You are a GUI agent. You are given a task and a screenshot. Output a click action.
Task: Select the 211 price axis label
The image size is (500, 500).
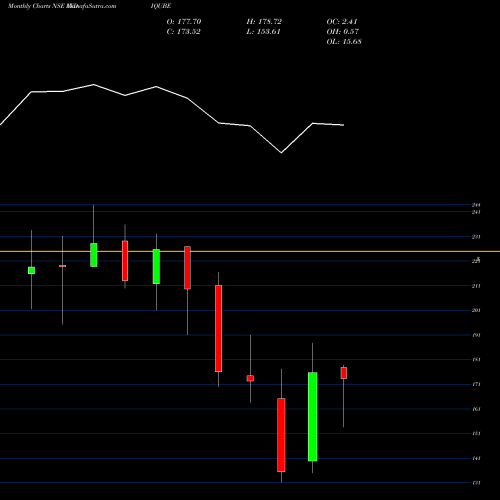(476, 286)
